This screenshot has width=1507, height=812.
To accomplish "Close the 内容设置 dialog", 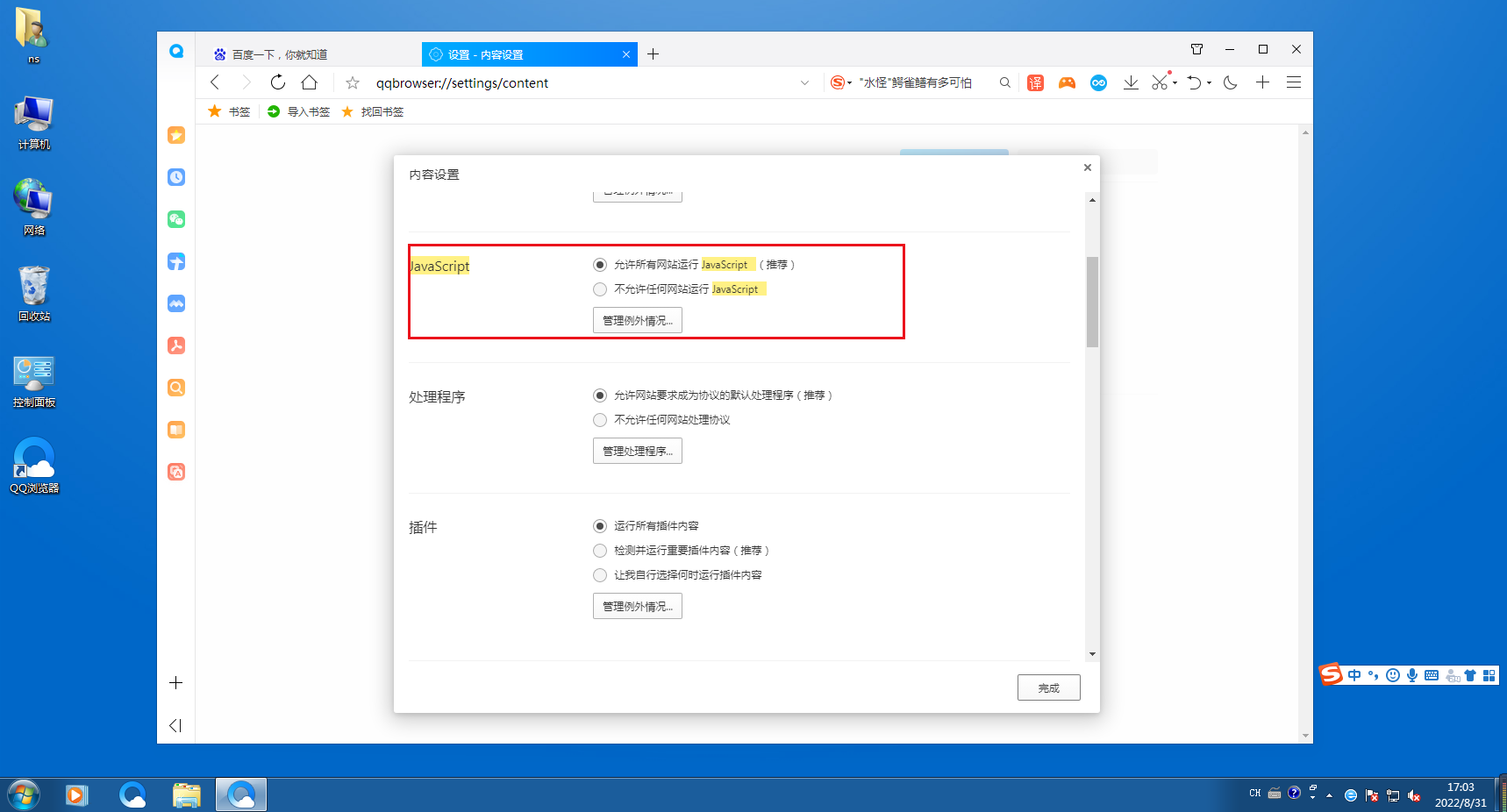I will pyautogui.click(x=1088, y=167).
